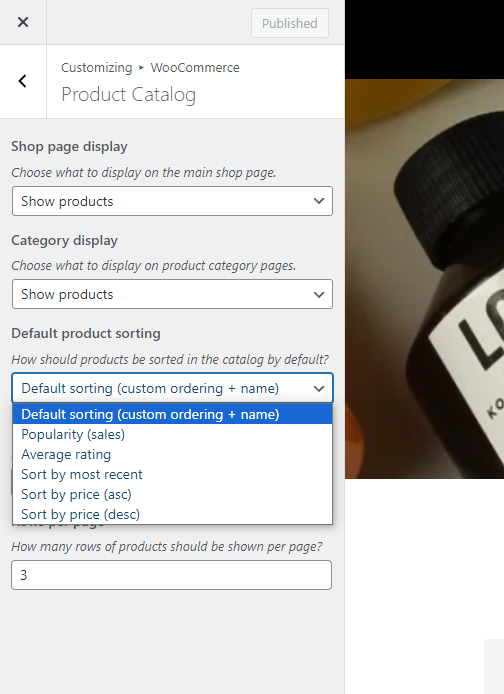Screen dimensions: 504x694
Task: Click the Published button
Action: (290, 23)
